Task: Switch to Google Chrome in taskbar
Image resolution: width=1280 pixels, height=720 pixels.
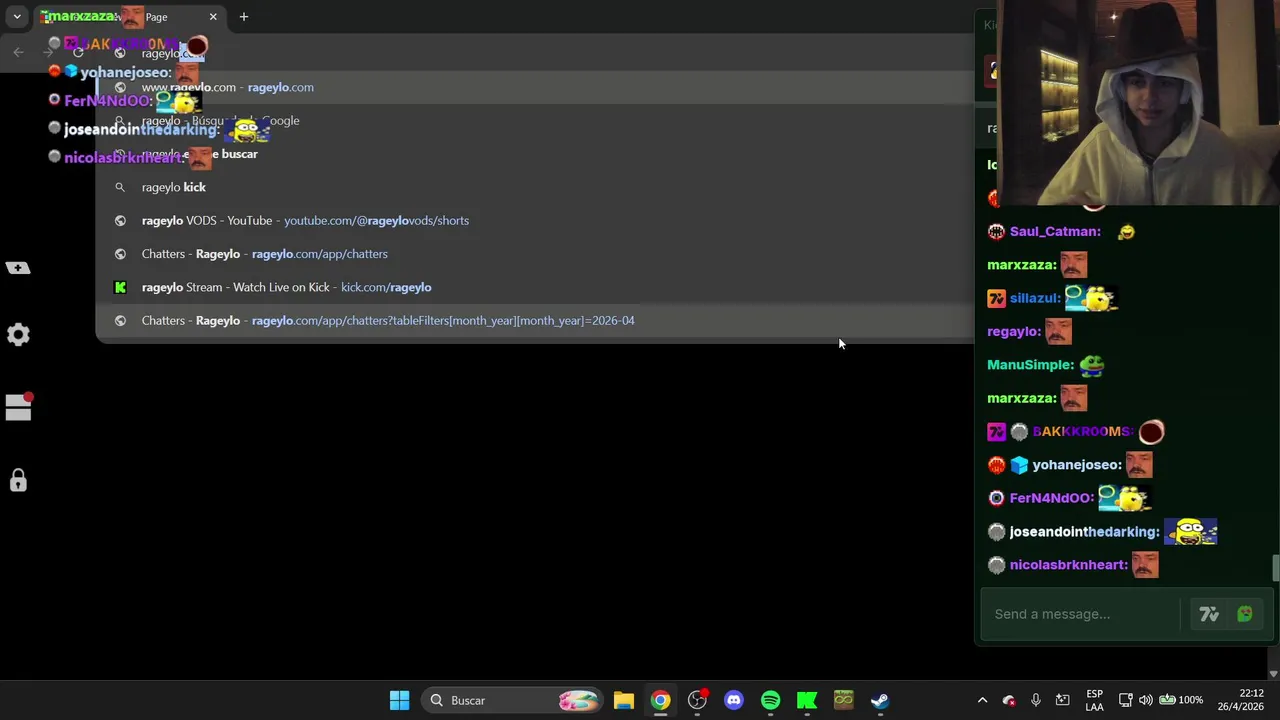Action: [661, 700]
